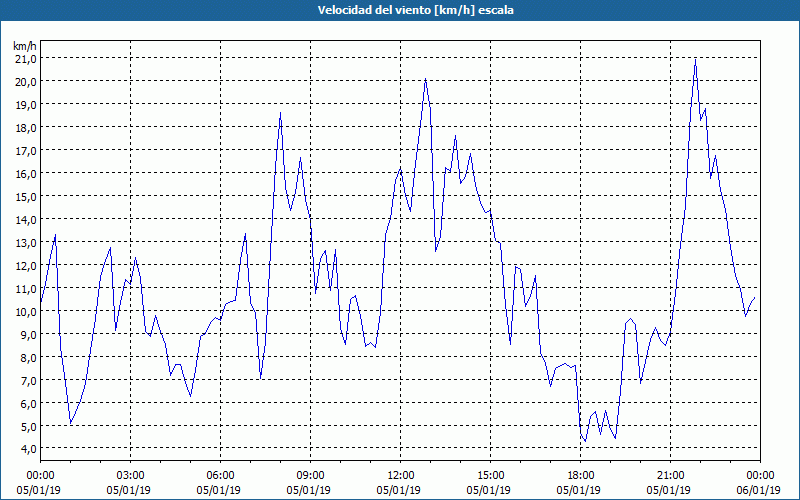Click the 21,0 y-axis value
The width and height of the screenshot is (800, 500).
point(26,59)
